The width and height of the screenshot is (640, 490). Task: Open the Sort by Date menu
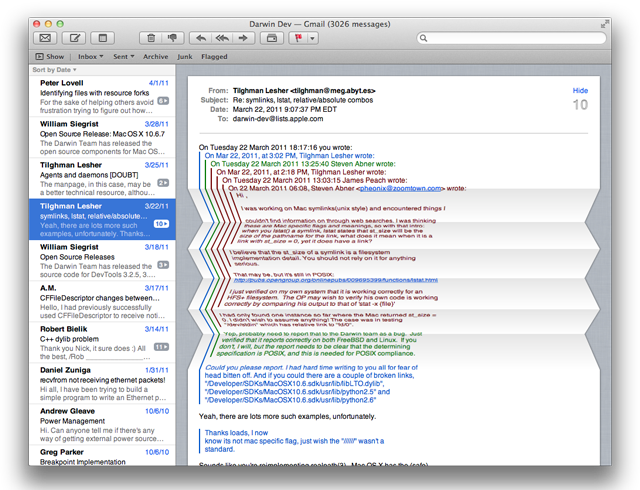point(54,70)
